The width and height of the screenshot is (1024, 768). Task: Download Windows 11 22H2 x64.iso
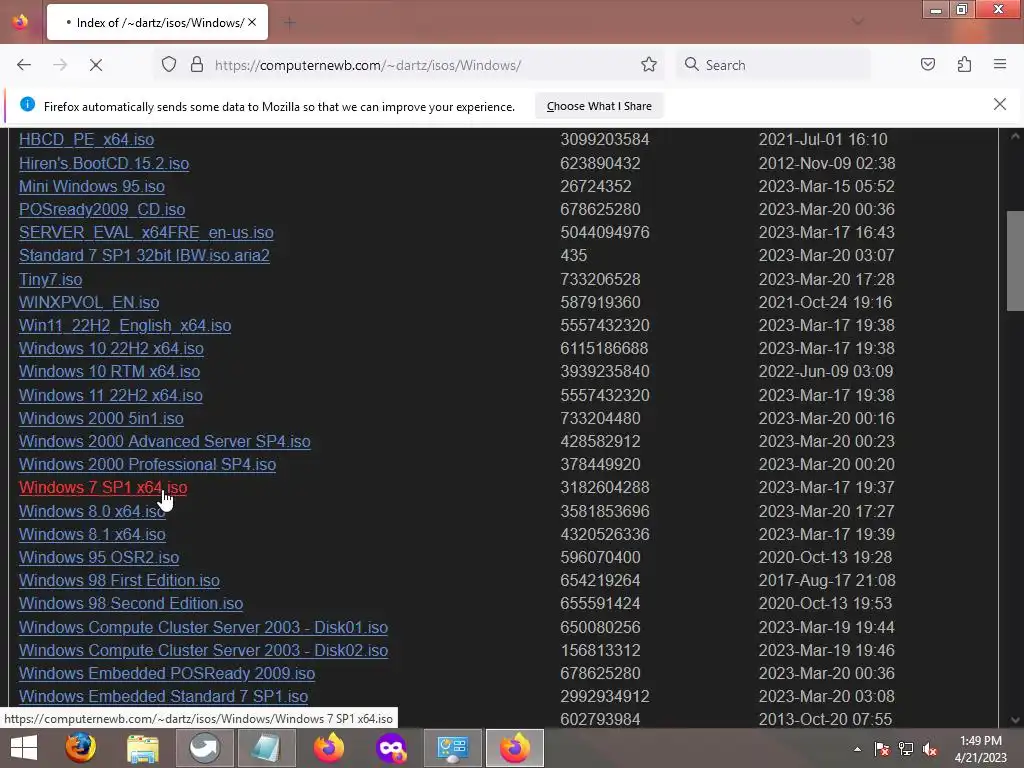[110, 395]
